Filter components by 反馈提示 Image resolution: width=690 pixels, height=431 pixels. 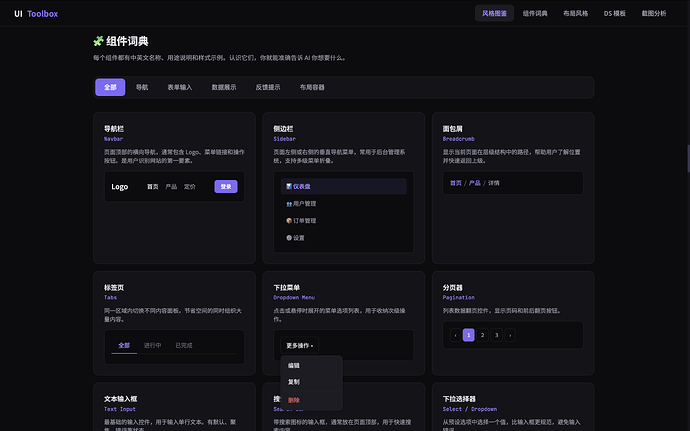[268, 87]
